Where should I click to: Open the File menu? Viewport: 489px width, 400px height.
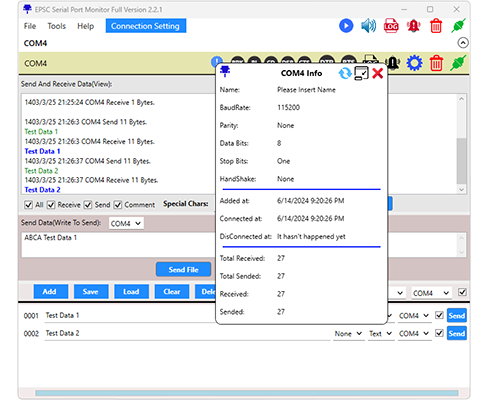(x=30, y=26)
